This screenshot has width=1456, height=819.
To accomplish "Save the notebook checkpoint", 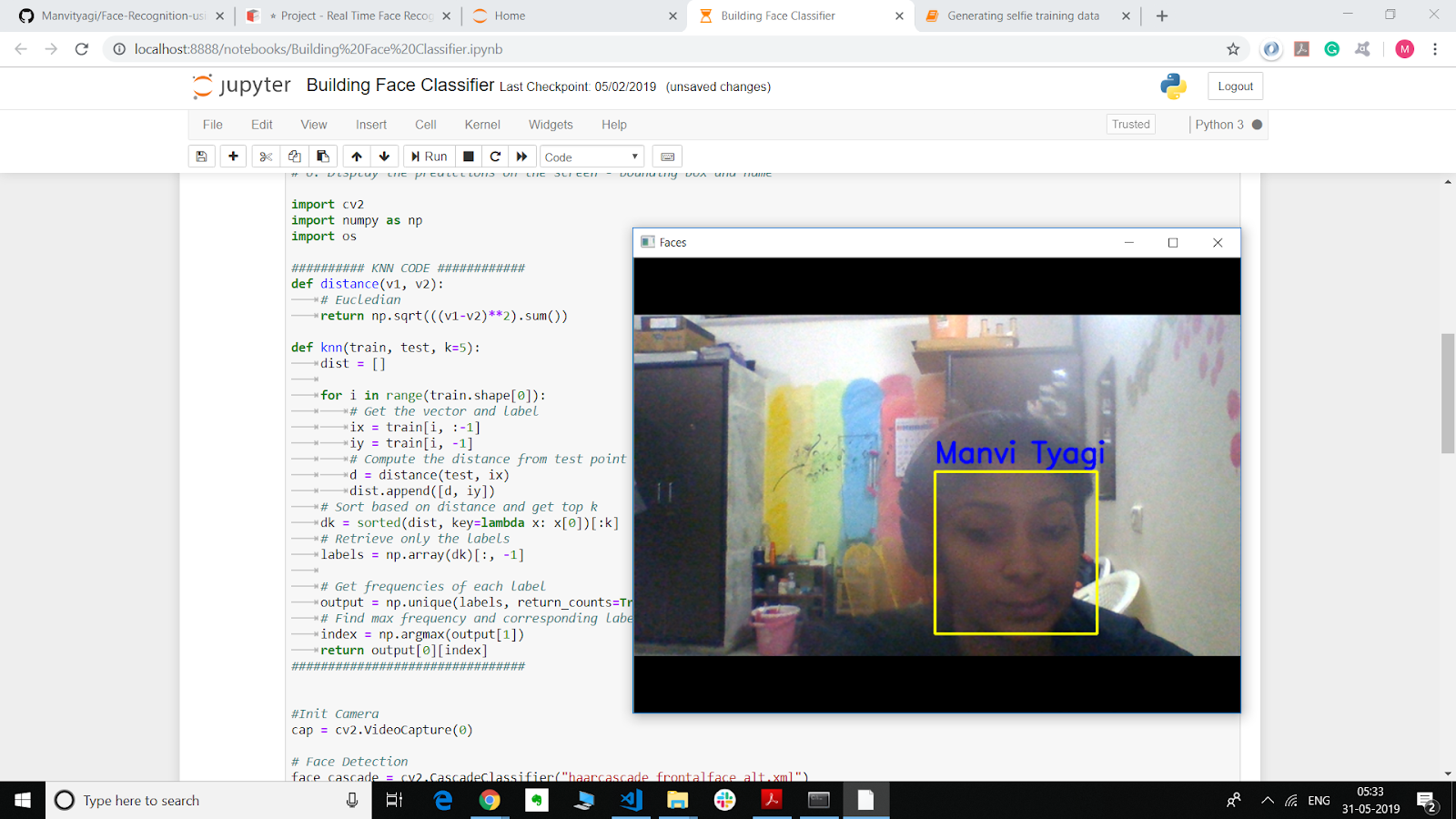I will (x=201, y=156).
